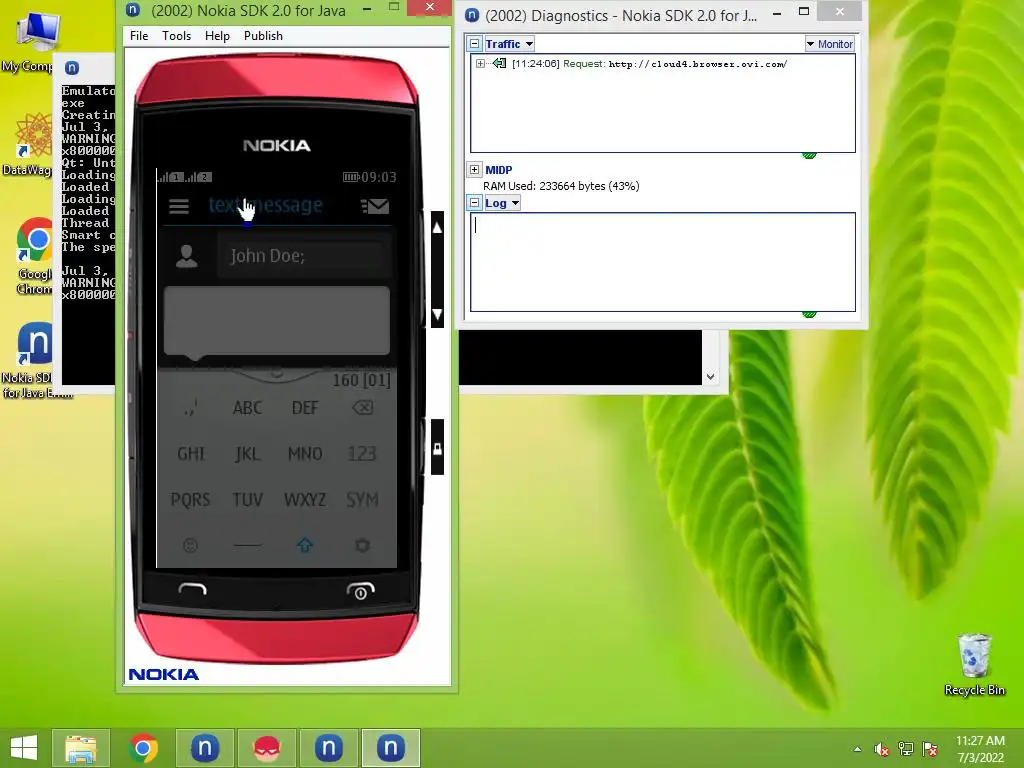Tap the 123 numeric mode key
The image size is (1024, 768).
click(x=362, y=453)
